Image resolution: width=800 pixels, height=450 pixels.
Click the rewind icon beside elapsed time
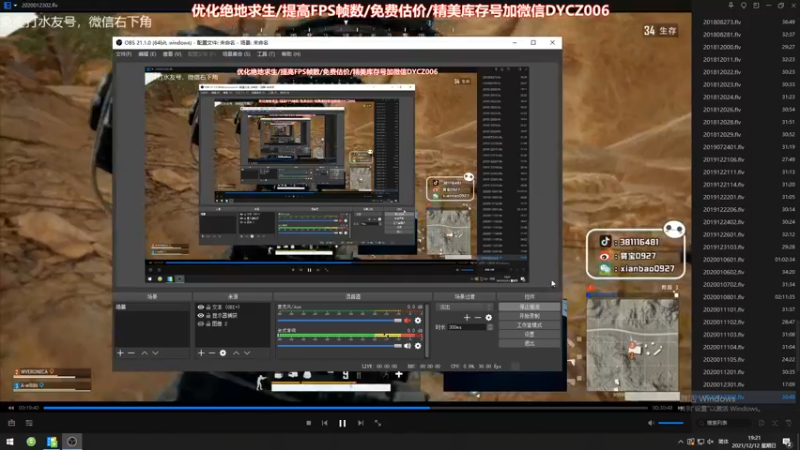[11, 408]
